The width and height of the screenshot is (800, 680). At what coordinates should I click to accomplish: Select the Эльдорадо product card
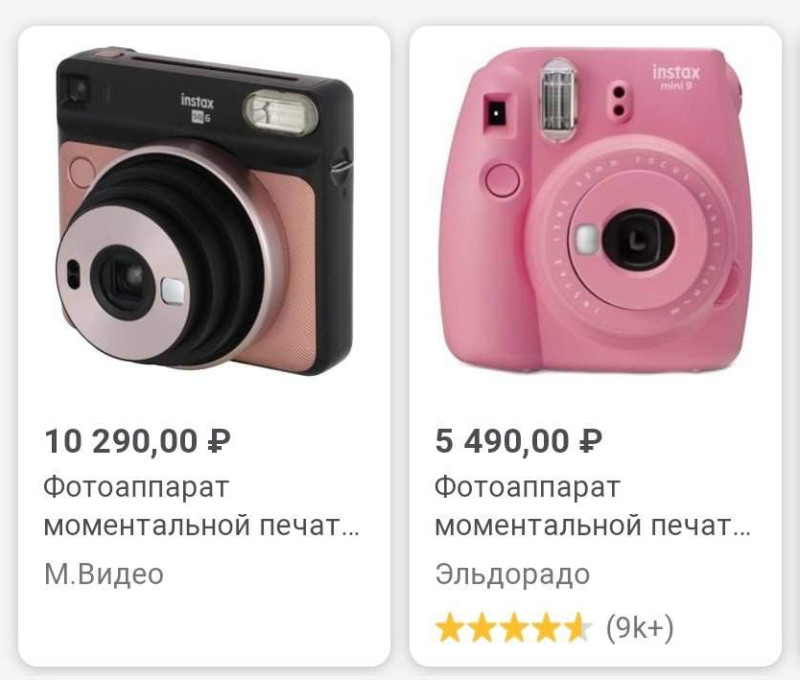(595, 346)
